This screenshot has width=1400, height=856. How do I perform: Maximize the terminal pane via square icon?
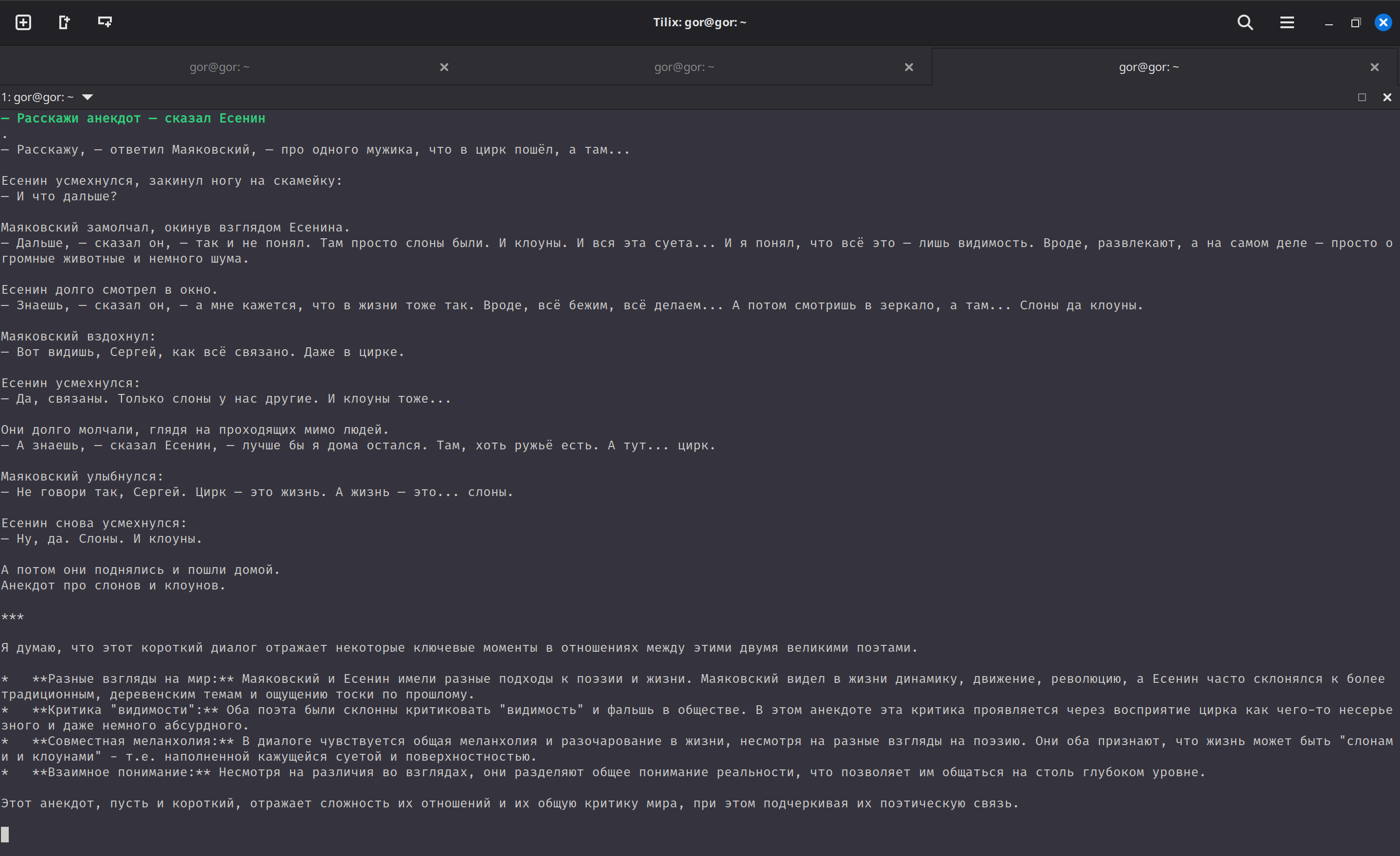click(x=1362, y=97)
